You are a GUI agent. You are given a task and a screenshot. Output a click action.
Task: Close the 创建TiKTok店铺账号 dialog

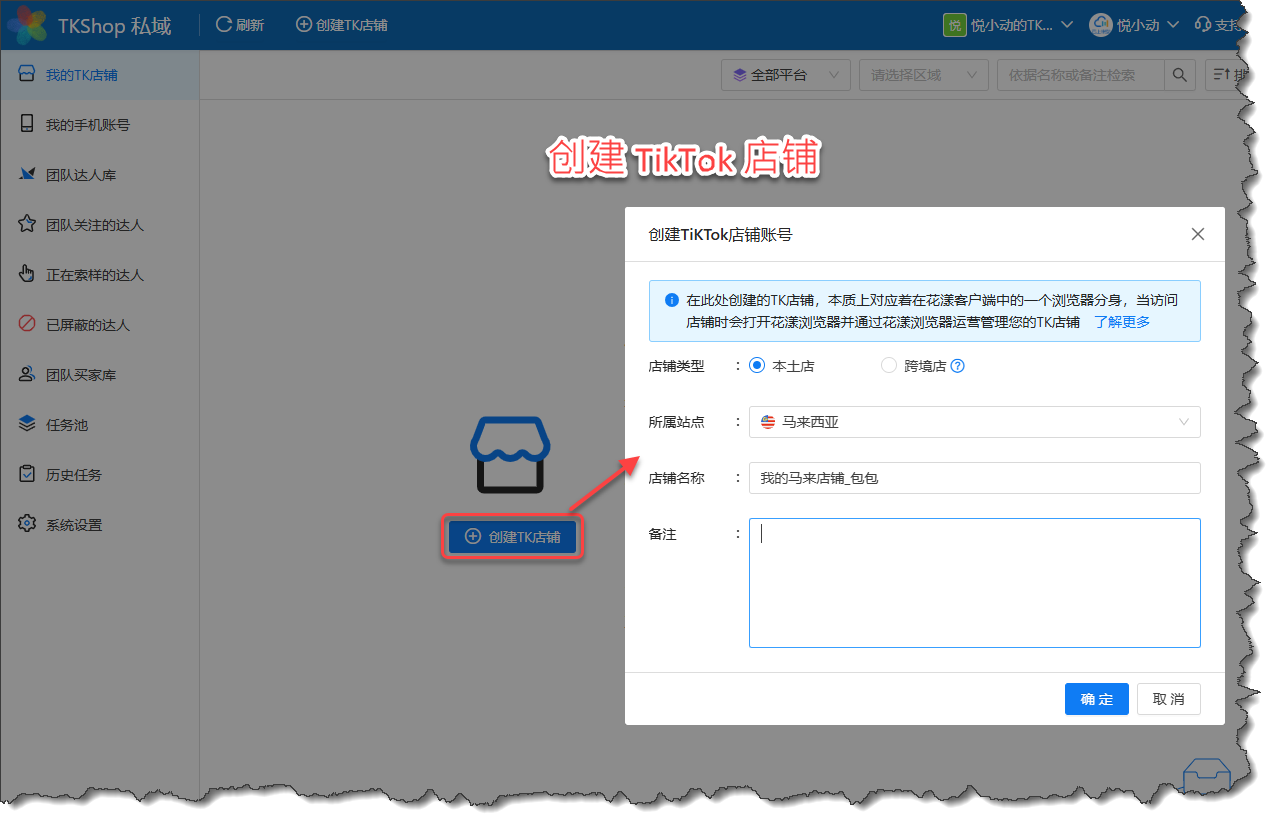pyautogui.click(x=1198, y=235)
